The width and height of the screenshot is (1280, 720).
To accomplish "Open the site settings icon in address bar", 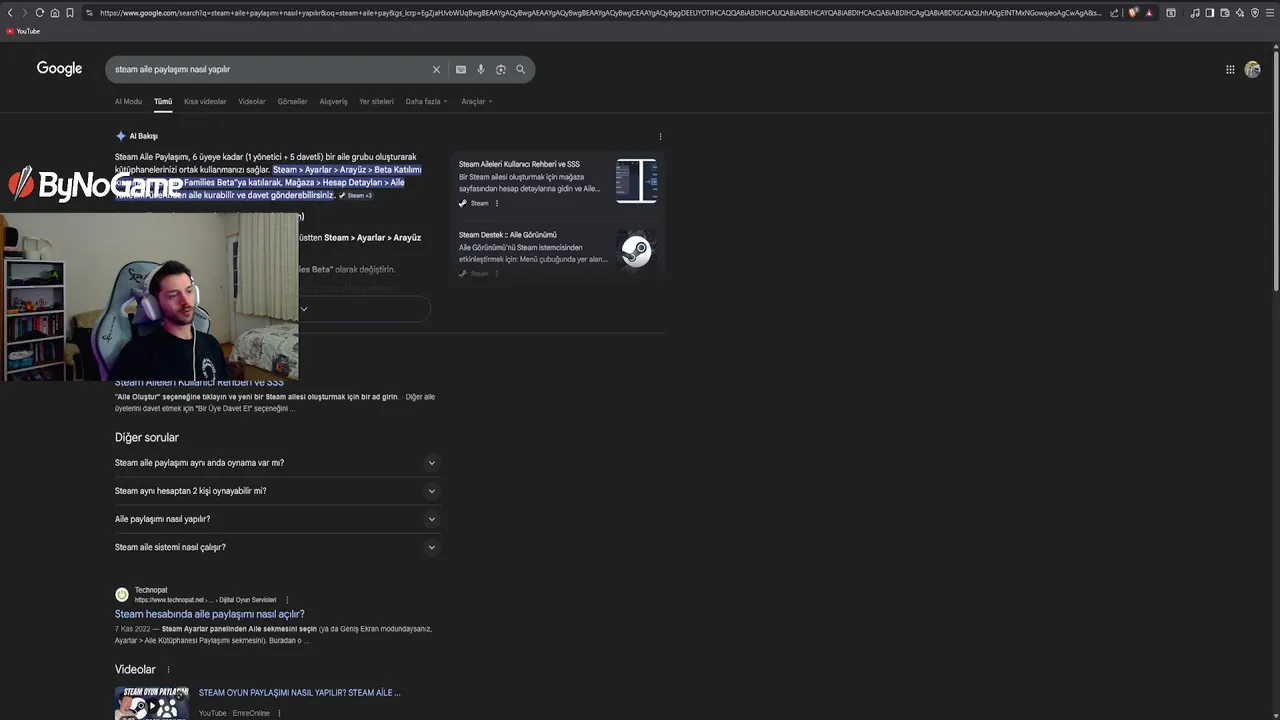I will pyautogui.click(x=89, y=13).
